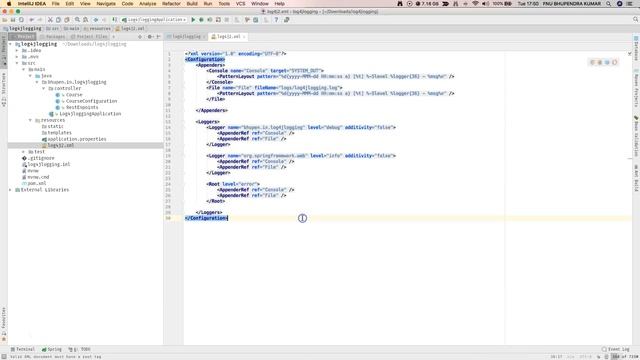Collapse the src folder
This screenshot has width=640, height=360.
[x=17, y=63]
